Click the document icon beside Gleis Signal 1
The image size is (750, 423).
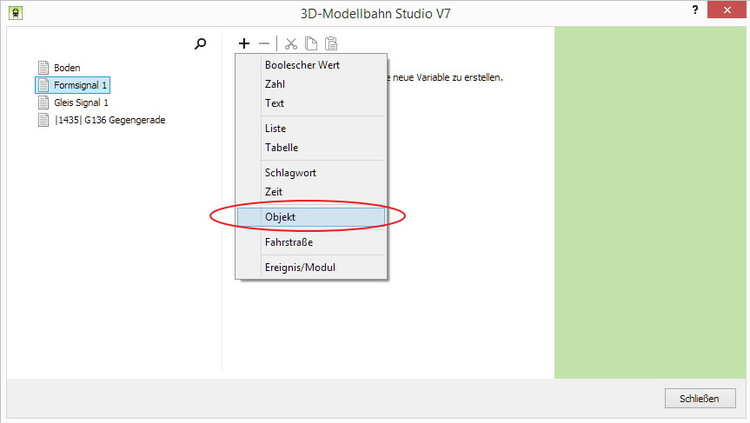pos(44,102)
